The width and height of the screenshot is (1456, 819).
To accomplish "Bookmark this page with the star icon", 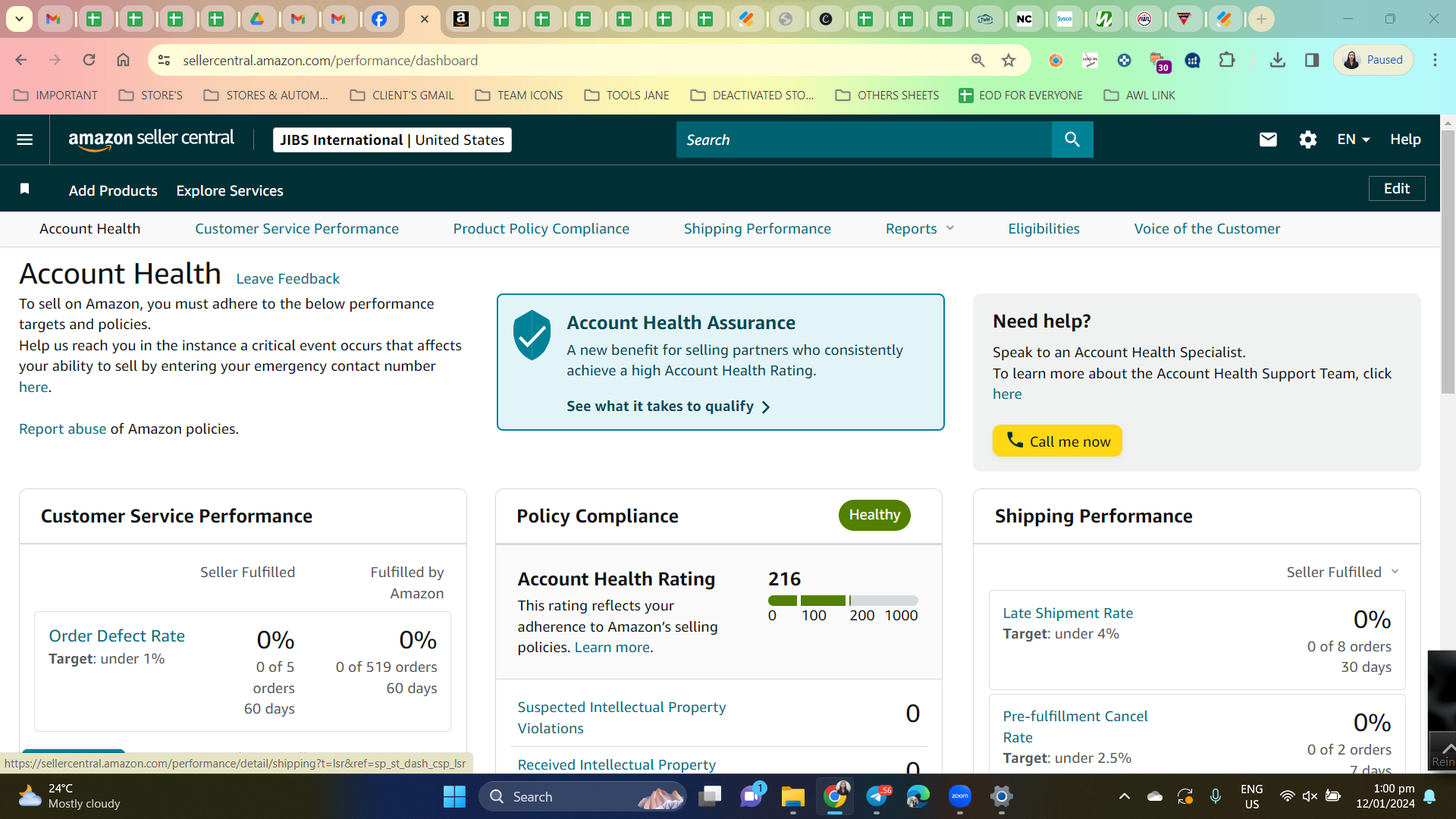I will pyautogui.click(x=1009, y=60).
